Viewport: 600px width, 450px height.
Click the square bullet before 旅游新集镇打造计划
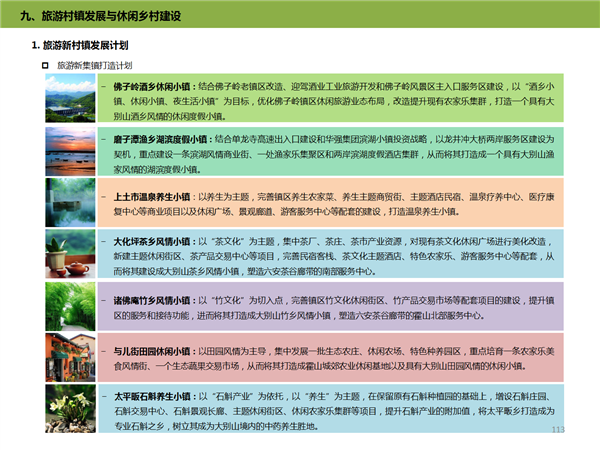point(44,65)
